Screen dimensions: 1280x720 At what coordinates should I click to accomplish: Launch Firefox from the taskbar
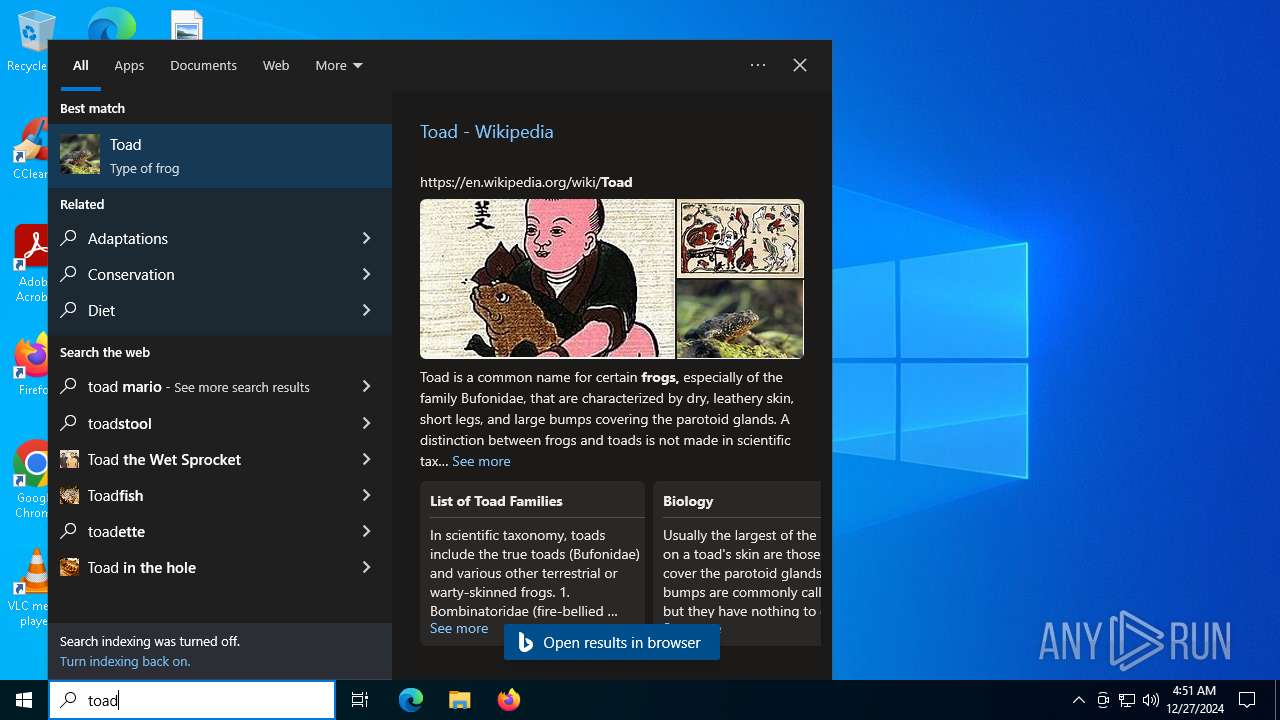(x=508, y=700)
